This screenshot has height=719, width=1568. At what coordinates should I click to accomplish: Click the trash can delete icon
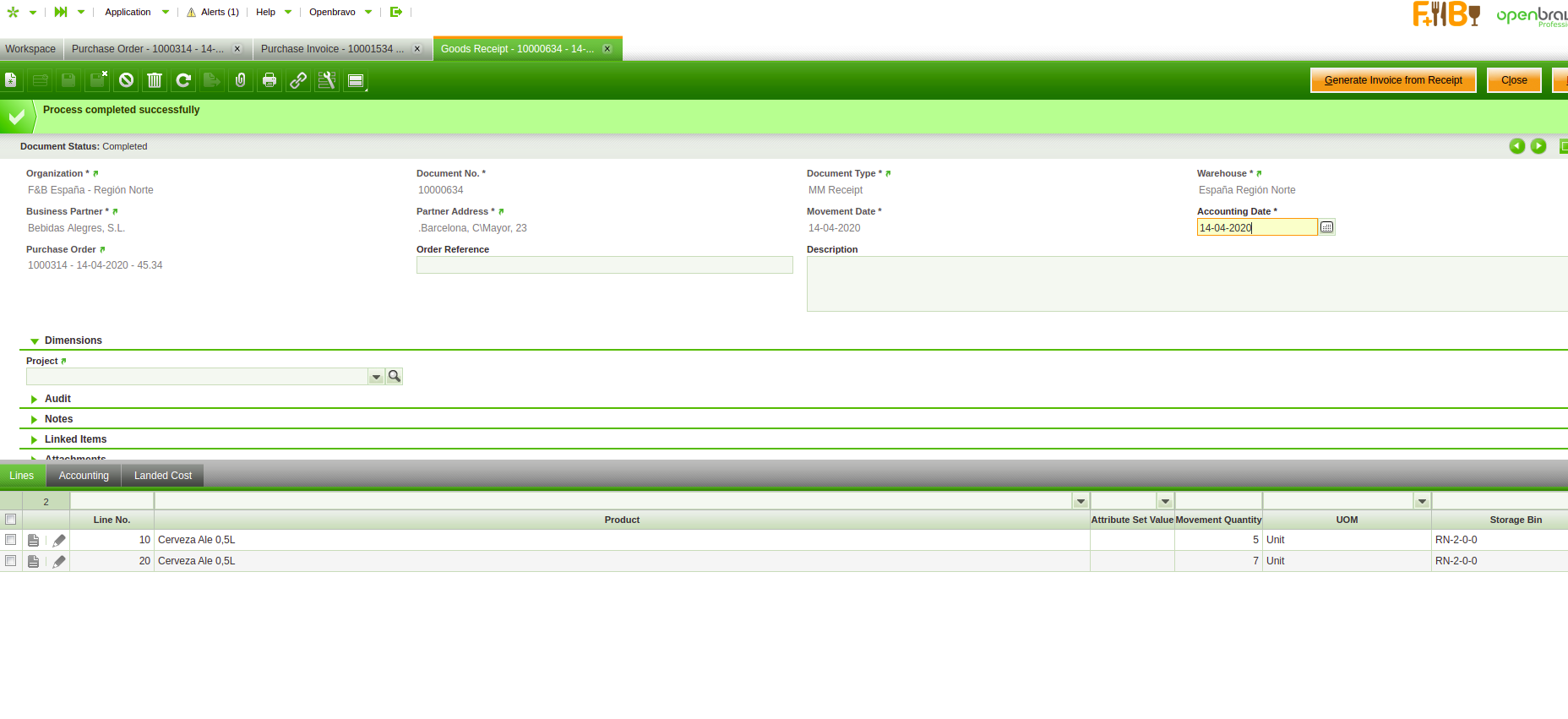click(155, 80)
